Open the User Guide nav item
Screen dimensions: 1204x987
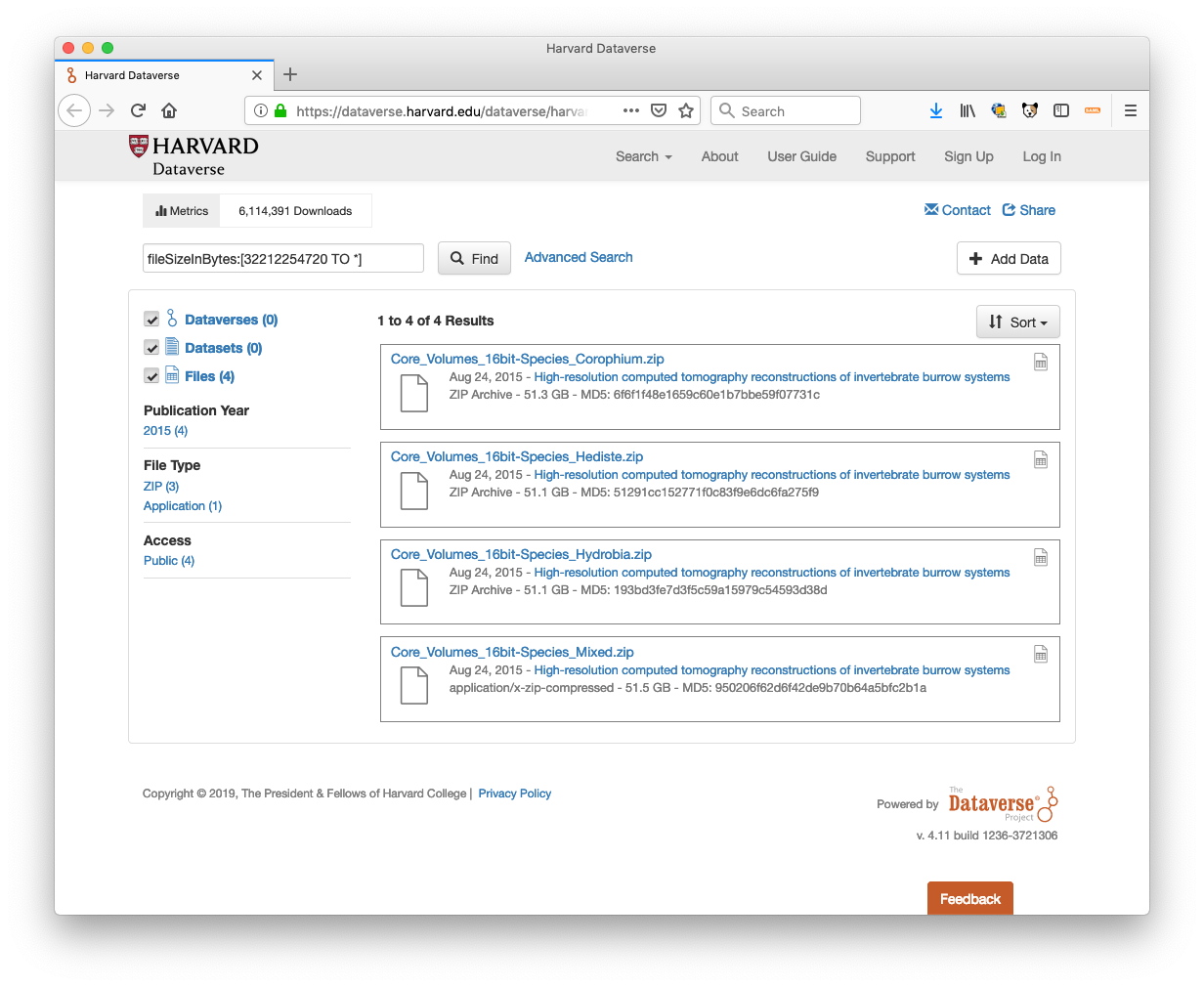click(x=801, y=156)
